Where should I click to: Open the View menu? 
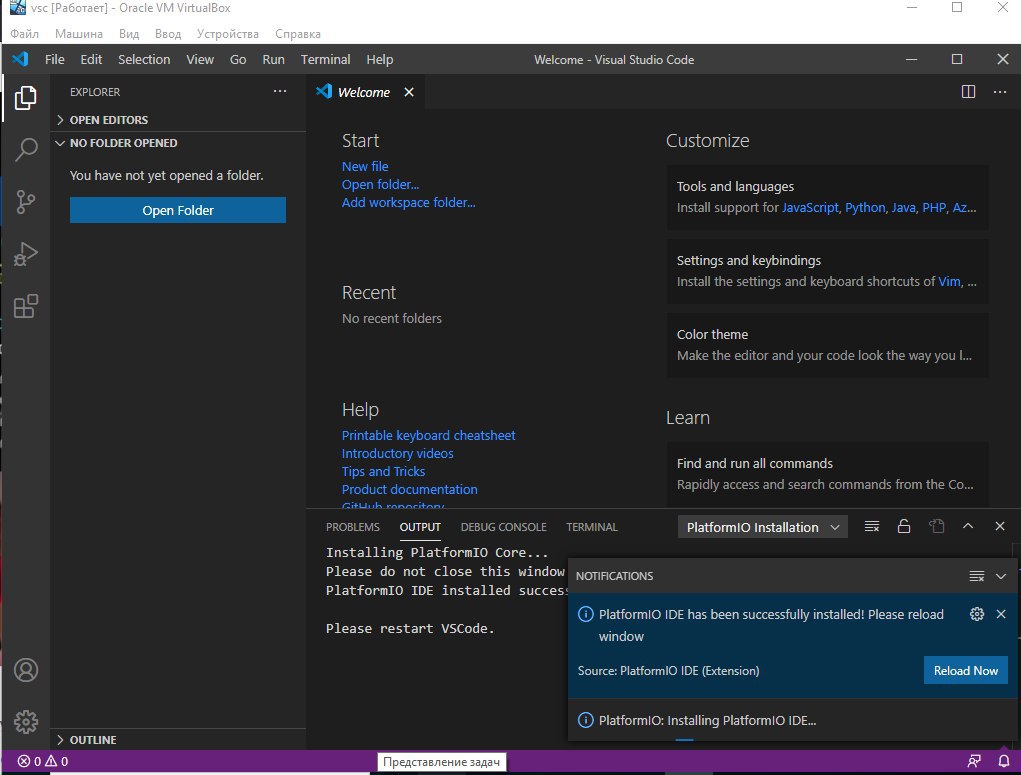200,59
